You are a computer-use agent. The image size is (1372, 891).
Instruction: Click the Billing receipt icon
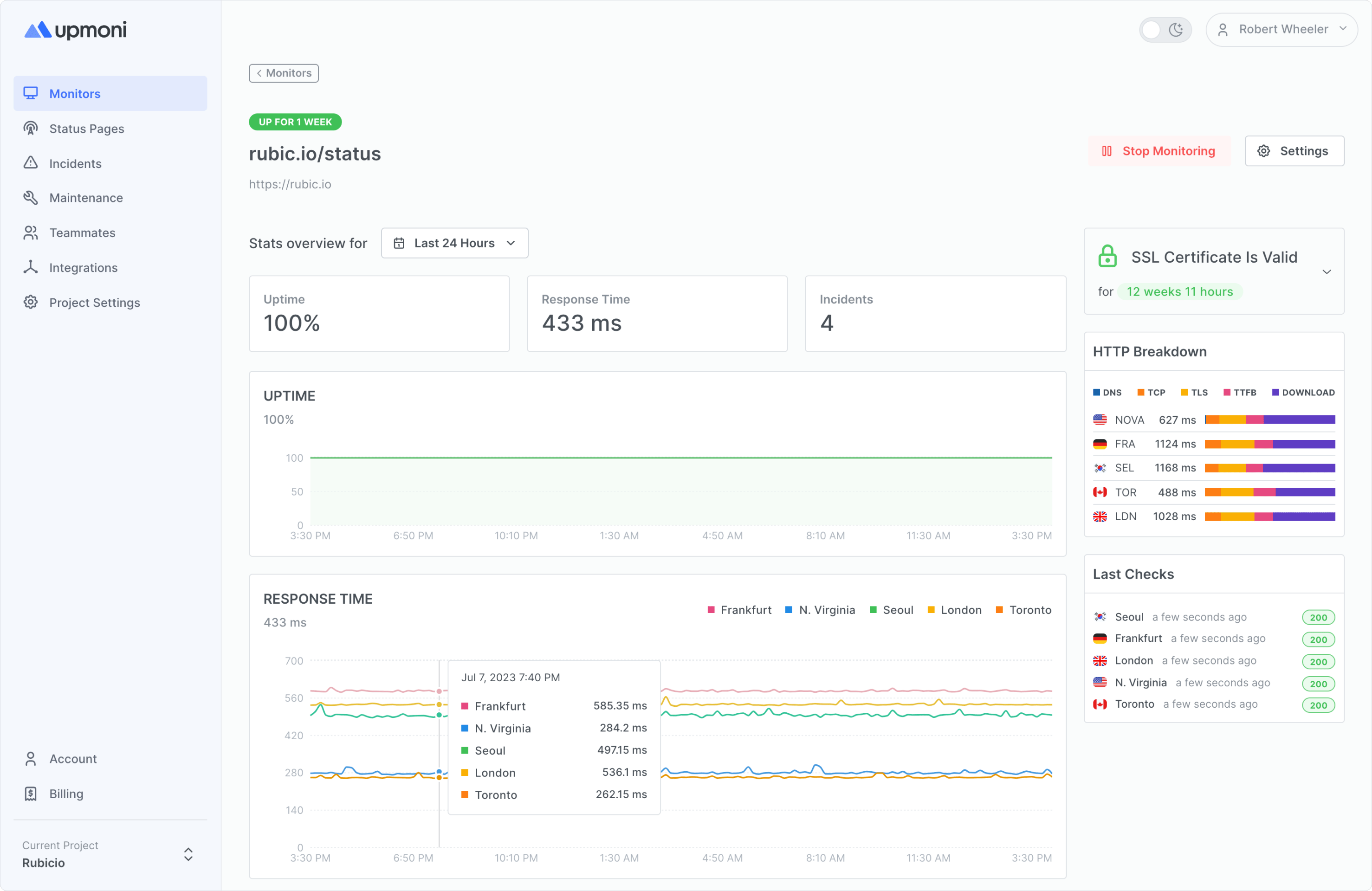click(31, 794)
